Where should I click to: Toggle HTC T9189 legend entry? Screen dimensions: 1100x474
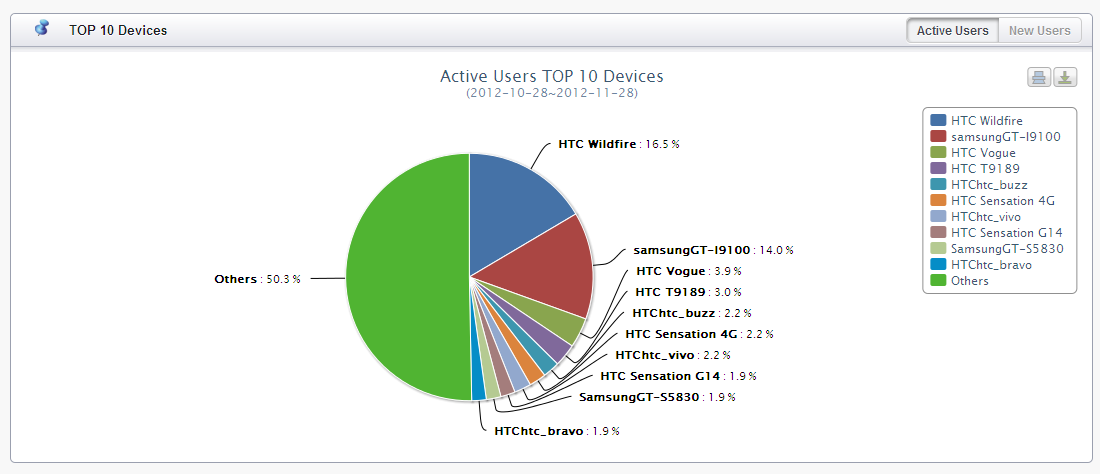coord(974,168)
